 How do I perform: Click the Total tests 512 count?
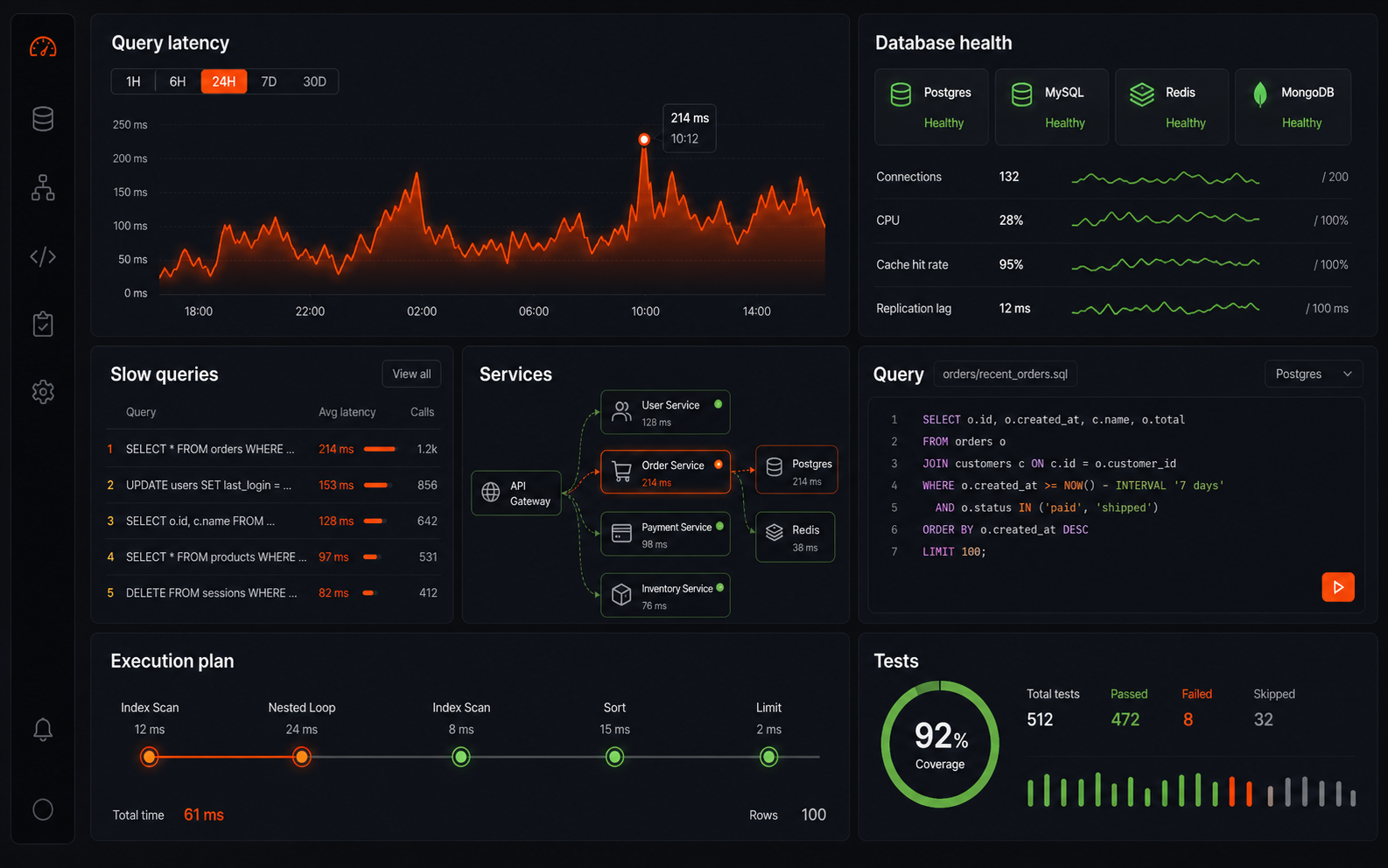(1040, 719)
